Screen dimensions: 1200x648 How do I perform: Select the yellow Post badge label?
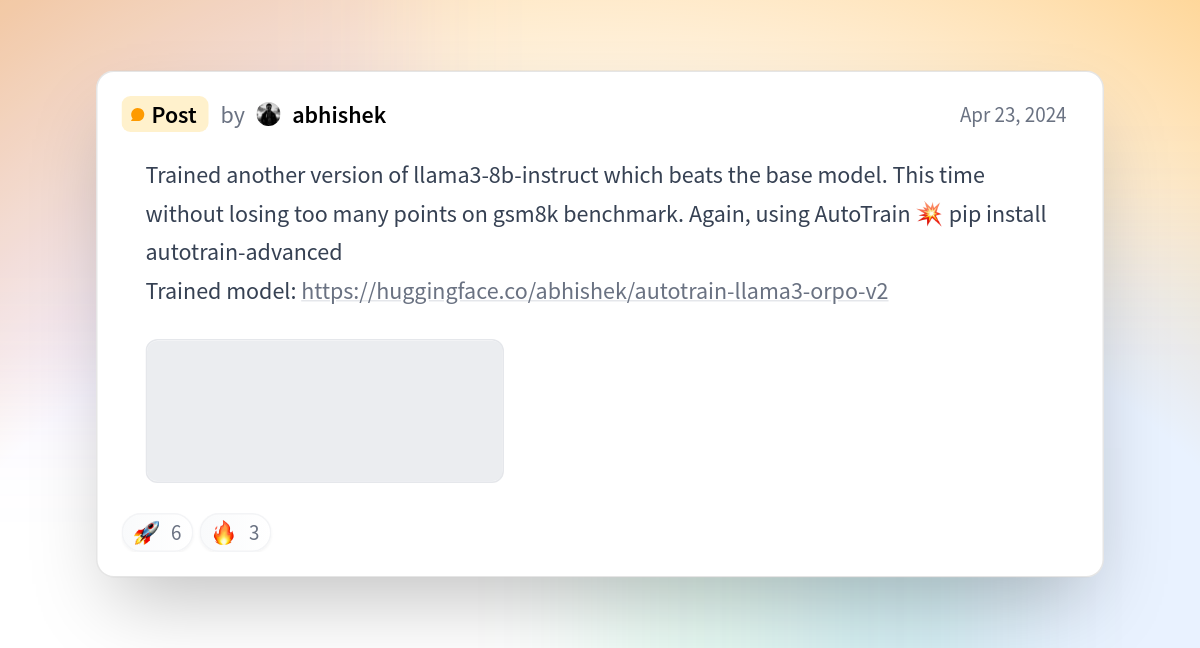tap(165, 114)
